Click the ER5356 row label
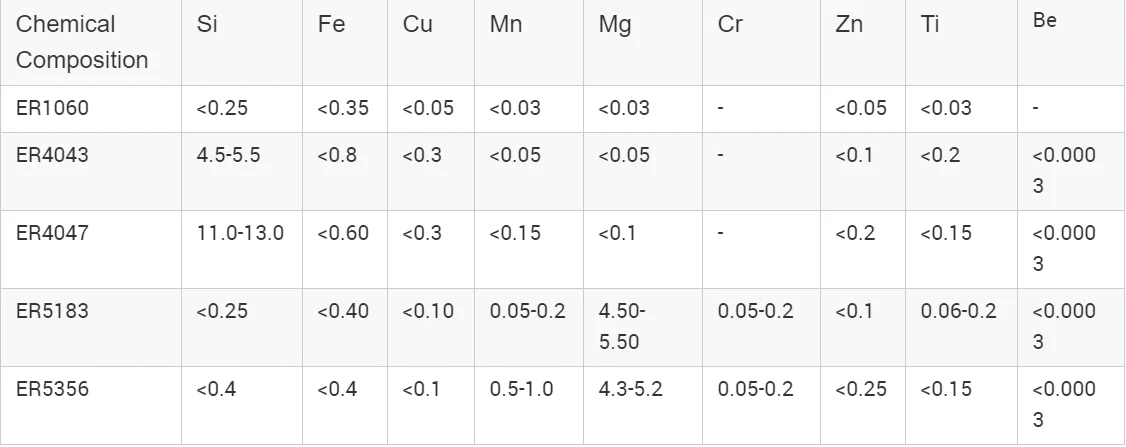The height and width of the screenshot is (447, 1126). (x=59, y=389)
